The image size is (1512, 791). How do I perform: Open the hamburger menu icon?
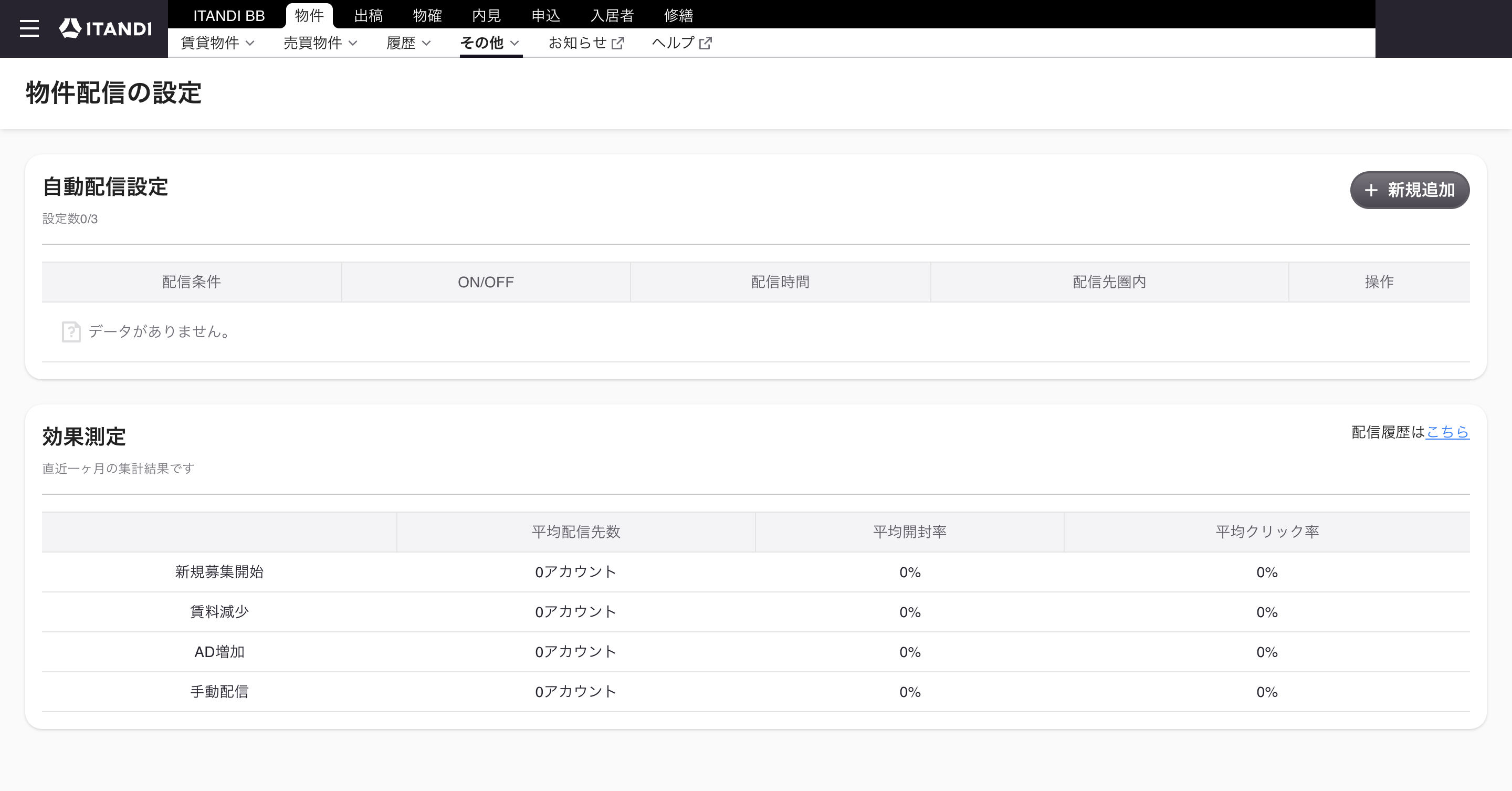click(x=29, y=28)
